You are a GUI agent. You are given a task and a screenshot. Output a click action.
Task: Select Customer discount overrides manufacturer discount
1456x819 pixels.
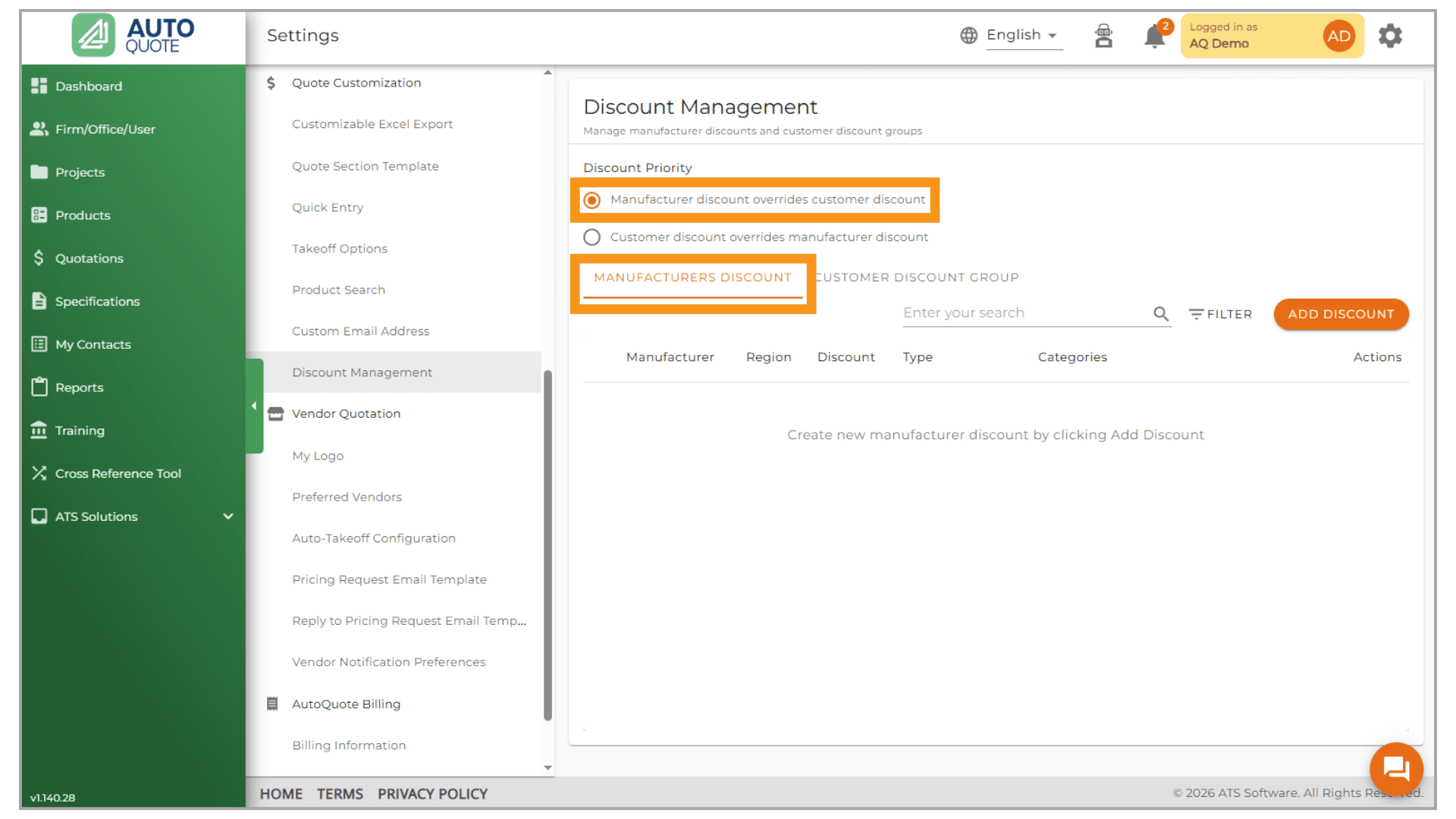(592, 237)
